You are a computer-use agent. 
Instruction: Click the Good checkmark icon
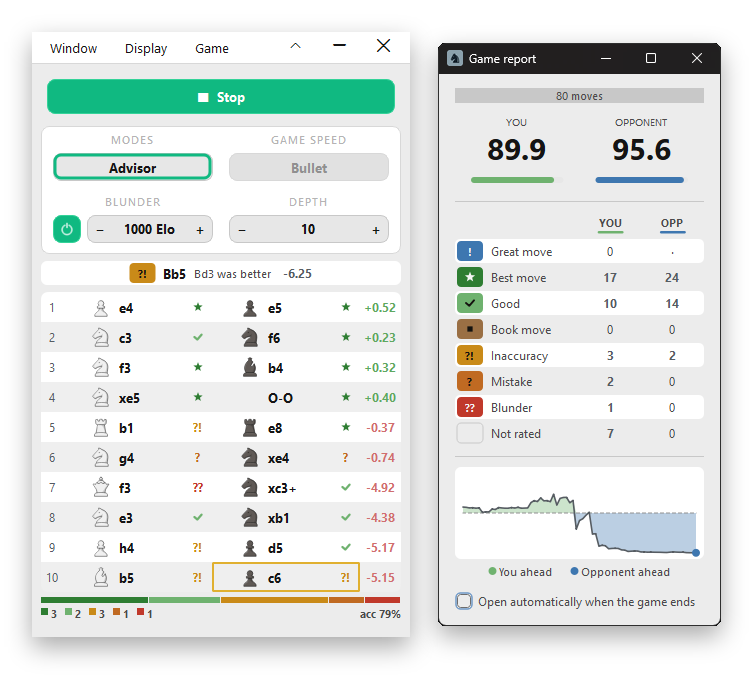click(x=470, y=303)
